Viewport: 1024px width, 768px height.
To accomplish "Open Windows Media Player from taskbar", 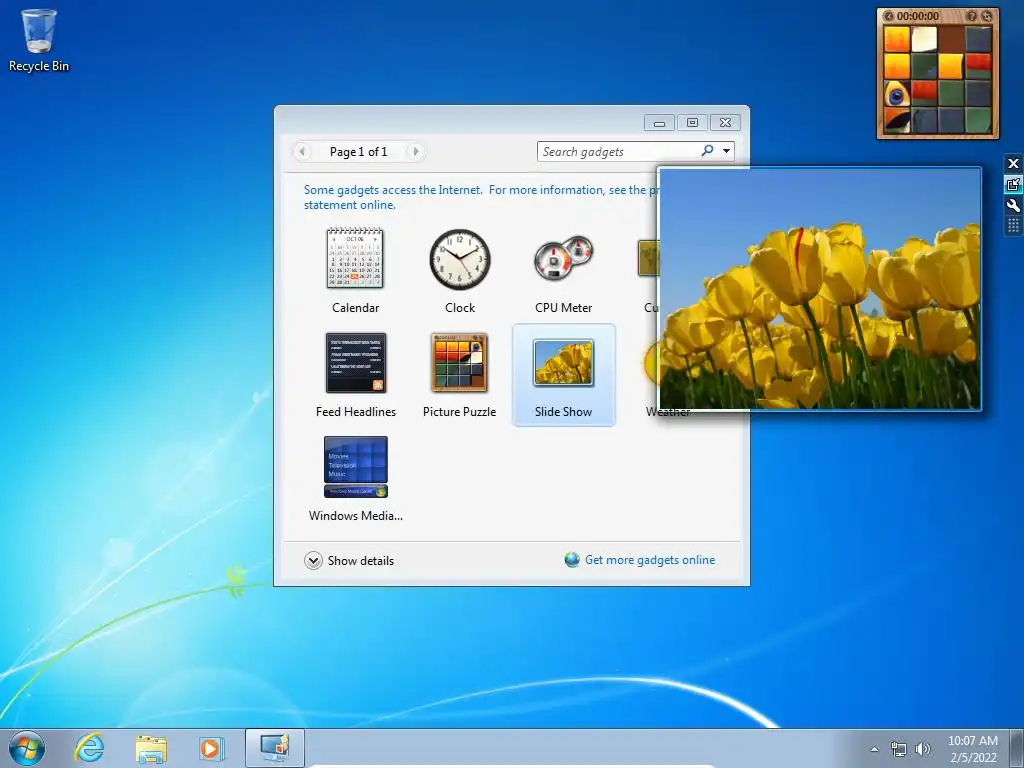I will point(211,748).
